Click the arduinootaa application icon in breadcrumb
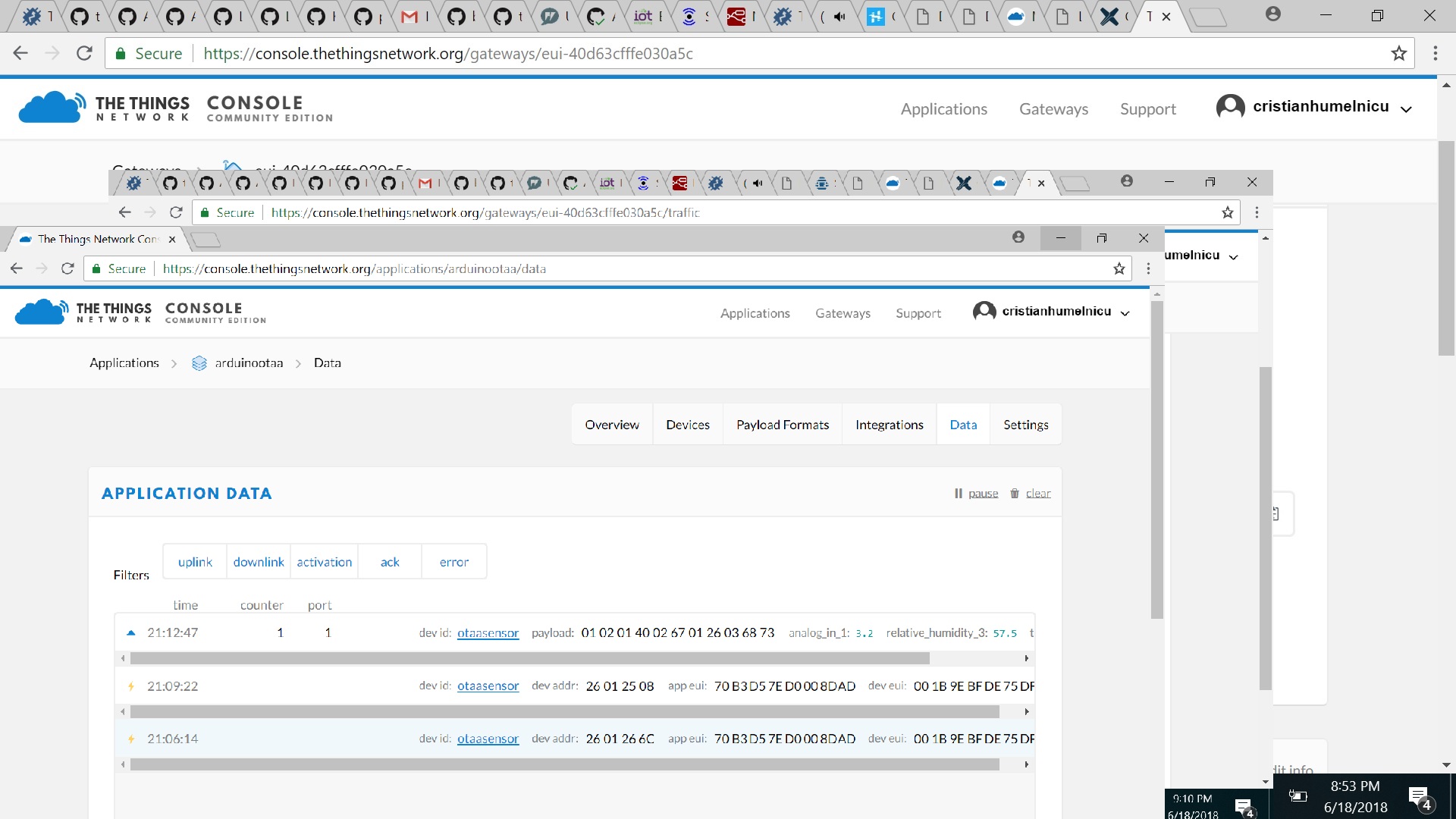Viewport: 1456px width, 819px height. tap(199, 363)
